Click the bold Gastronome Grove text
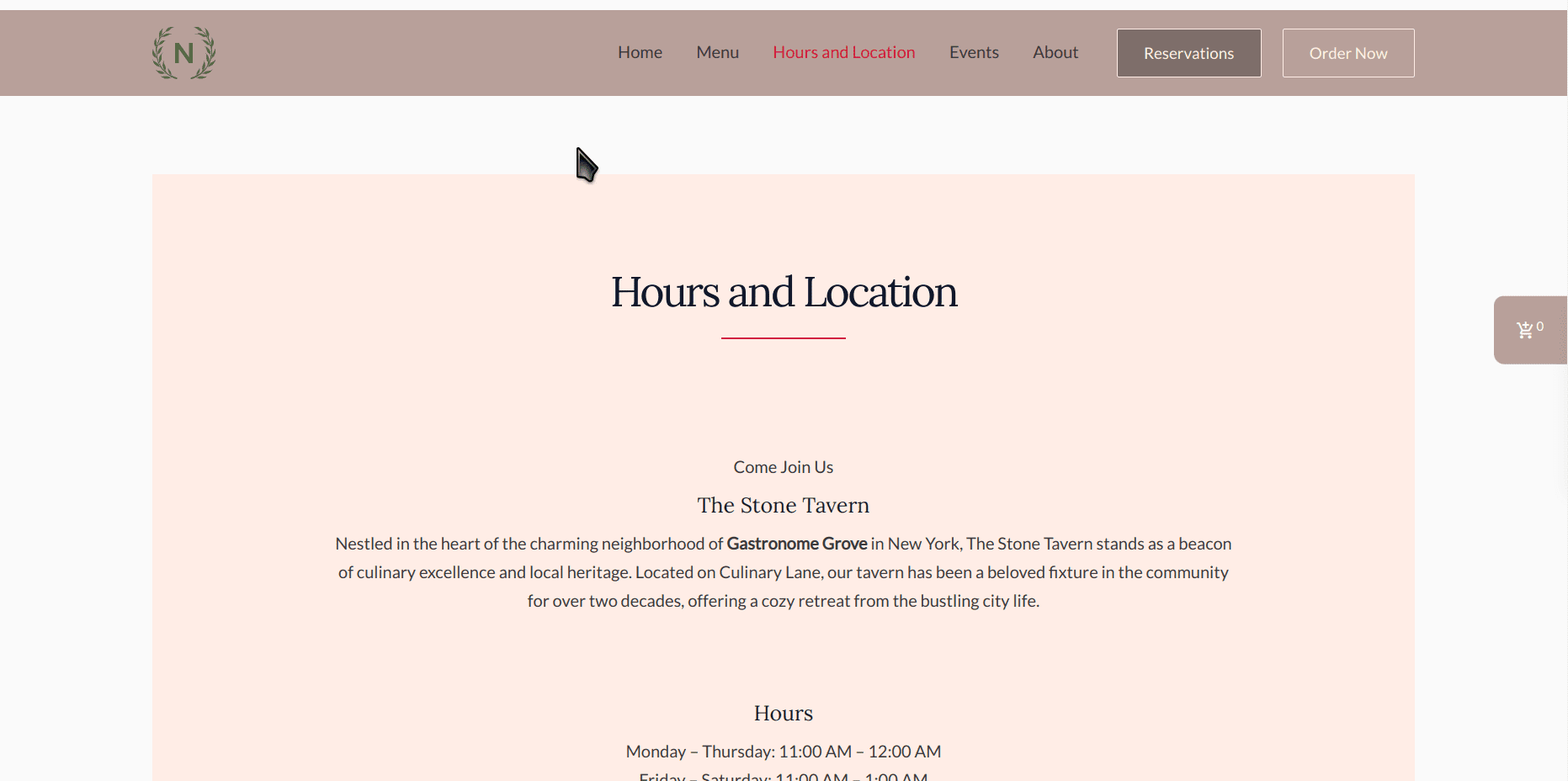Screen dimensions: 1568x781 coord(796,544)
